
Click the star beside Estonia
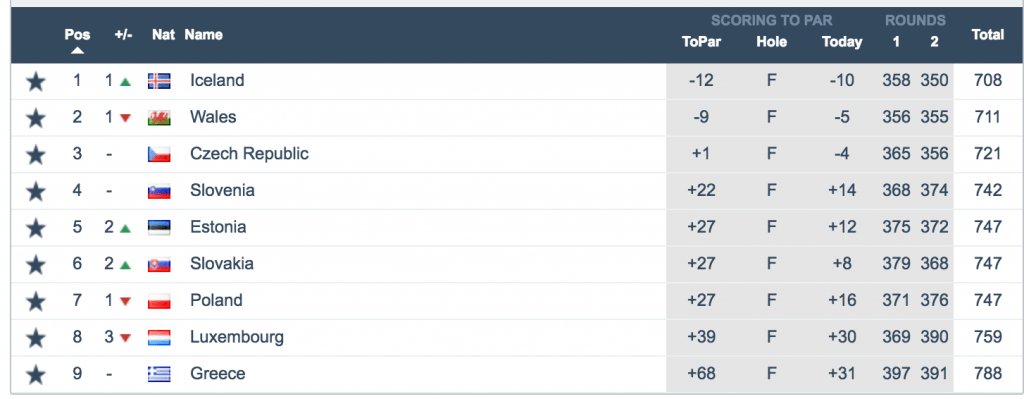[x=36, y=228]
